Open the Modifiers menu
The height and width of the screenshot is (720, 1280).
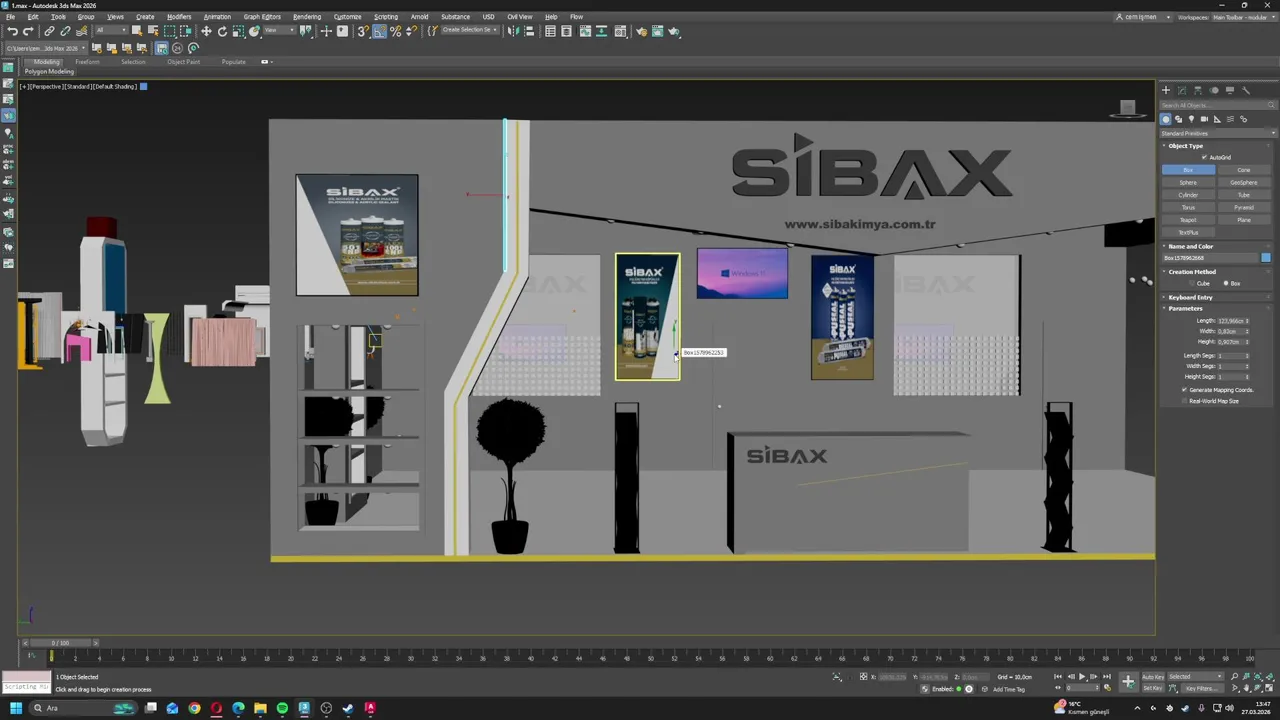[x=179, y=17]
